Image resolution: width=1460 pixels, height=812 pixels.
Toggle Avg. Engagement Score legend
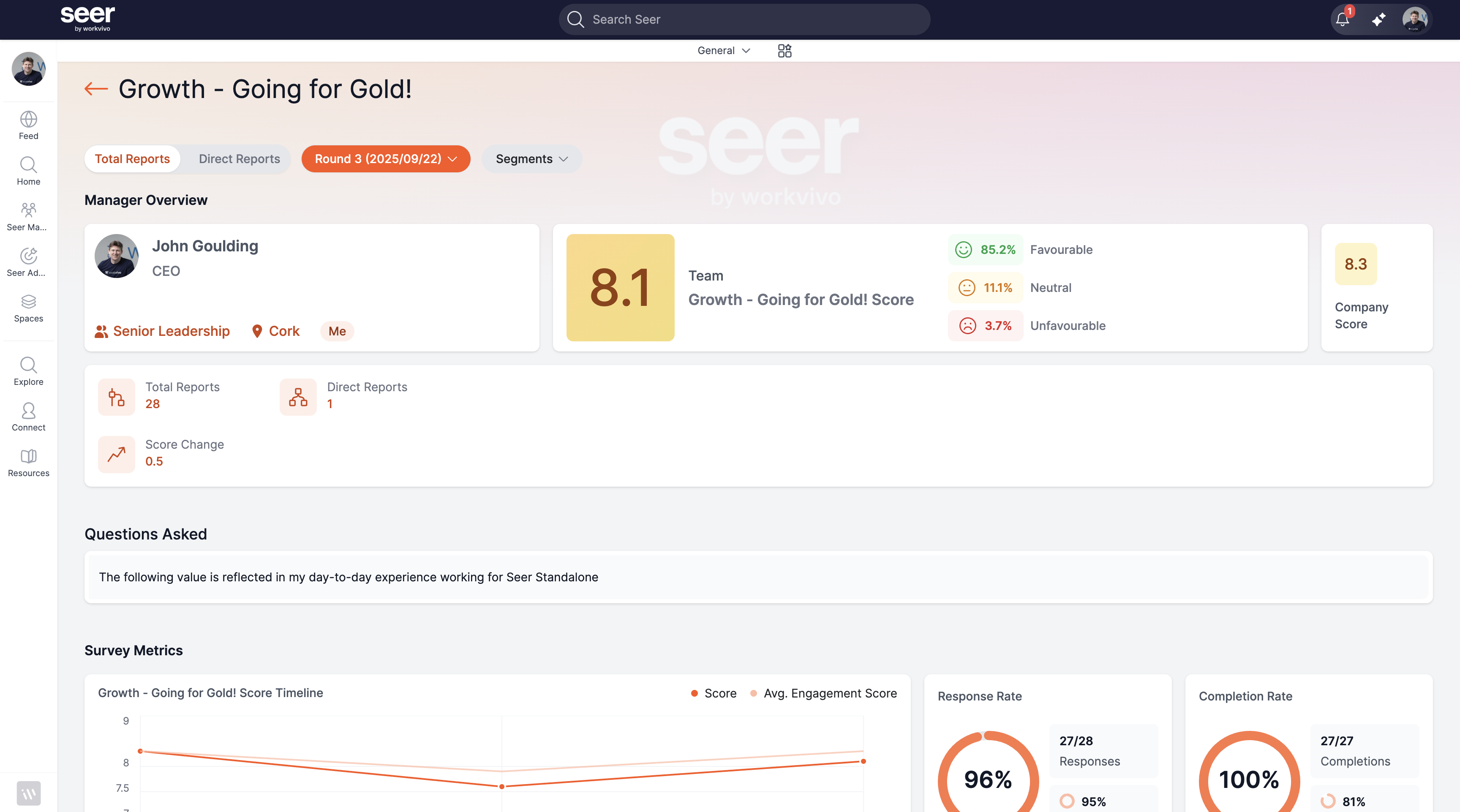pyautogui.click(x=823, y=693)
